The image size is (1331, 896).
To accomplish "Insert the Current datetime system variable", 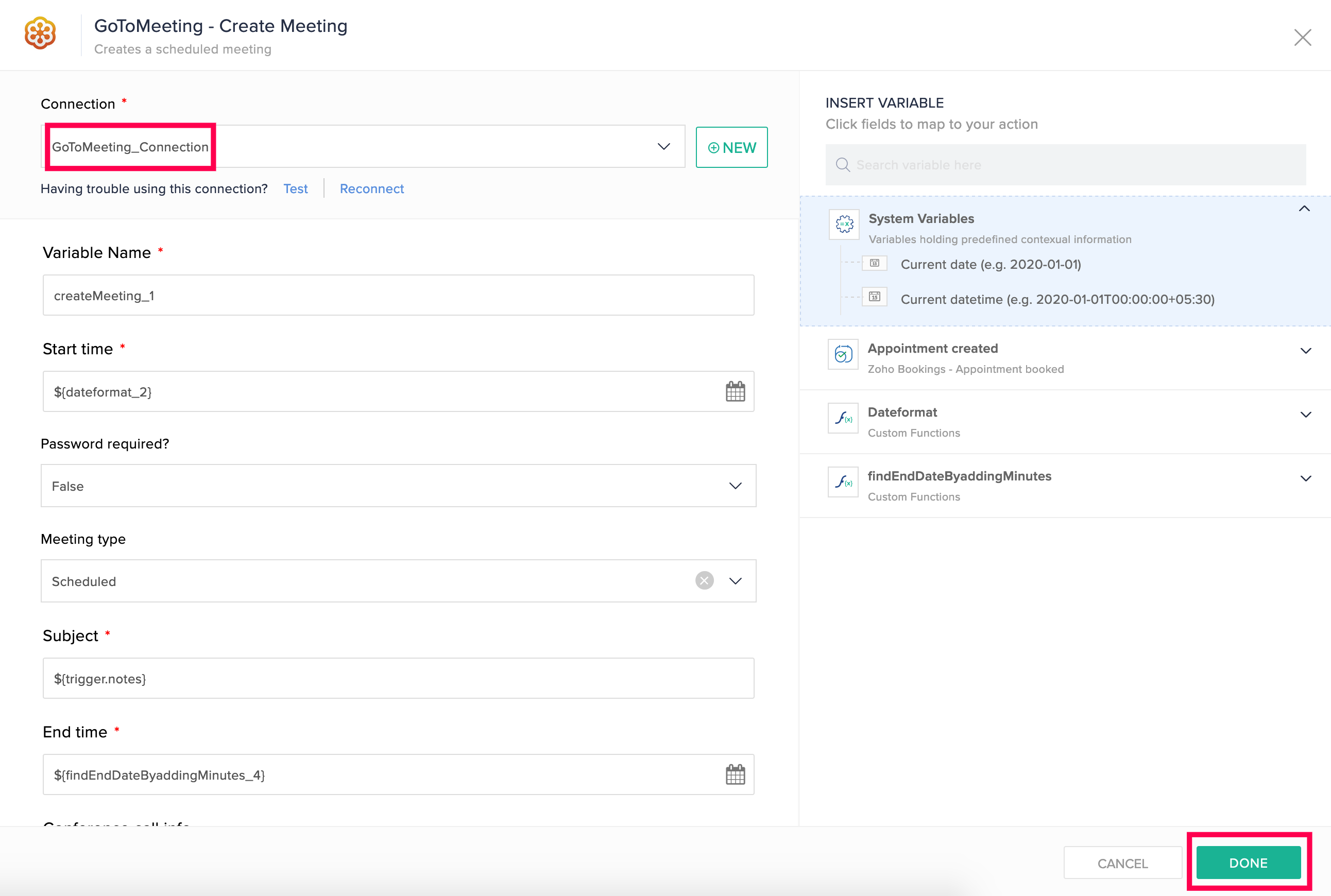I will tap(1056, 299).
